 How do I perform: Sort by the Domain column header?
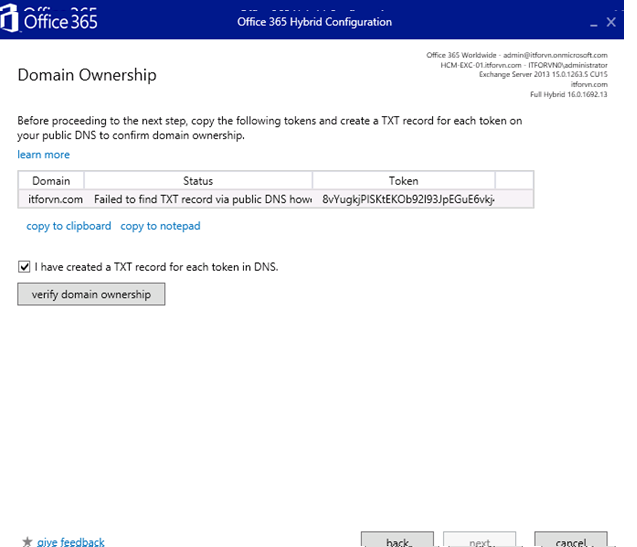pos(51,181)
